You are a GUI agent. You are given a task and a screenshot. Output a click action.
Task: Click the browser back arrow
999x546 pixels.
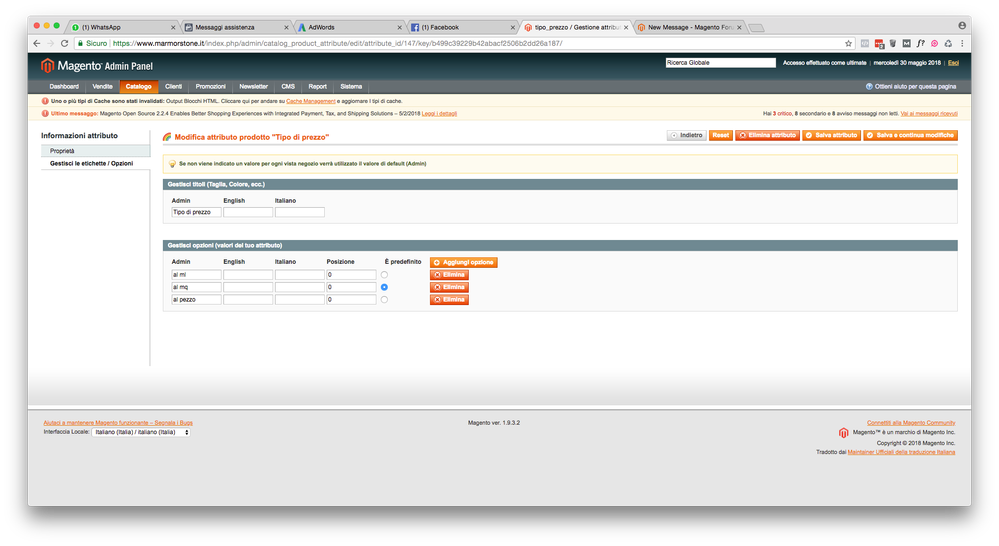(38, 44)
